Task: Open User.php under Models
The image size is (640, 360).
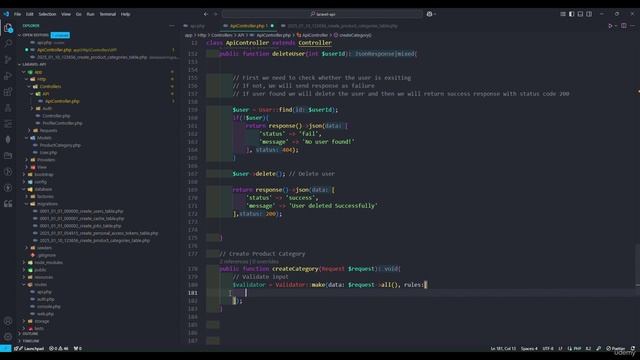Action: point(48,153)
